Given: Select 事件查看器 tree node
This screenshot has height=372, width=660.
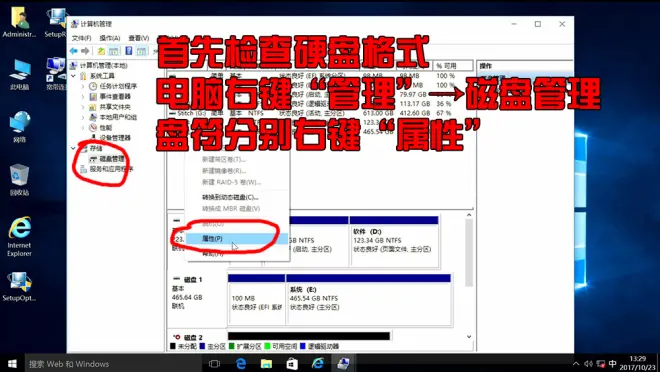Looking at the screenshot, I should [115, 96].
